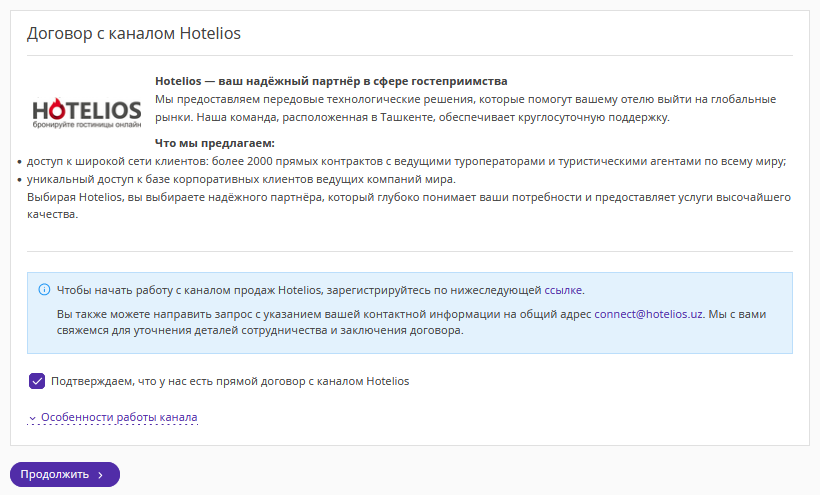The height and width of the screenshot is (495, 820).
Task: Click the connect@hotelios.uz email link
Action: (648, 314)
